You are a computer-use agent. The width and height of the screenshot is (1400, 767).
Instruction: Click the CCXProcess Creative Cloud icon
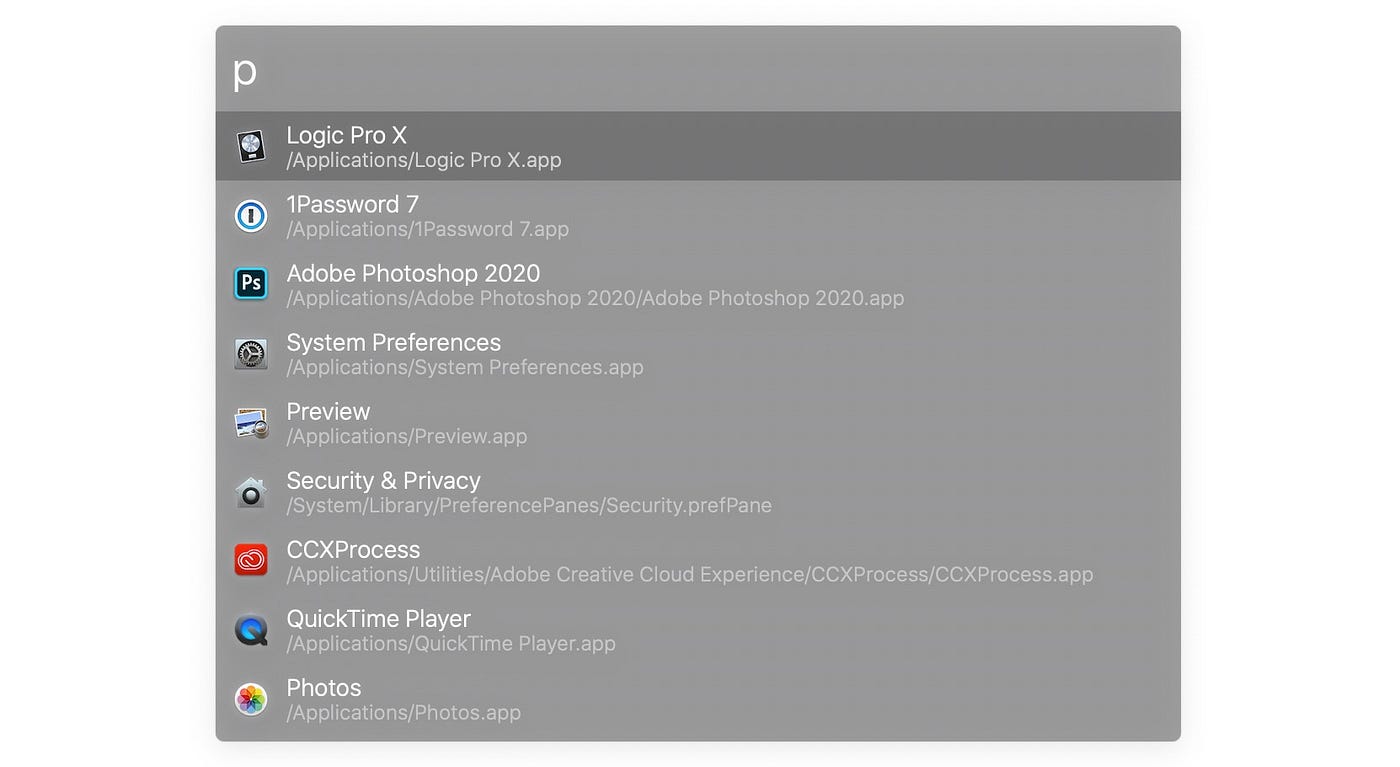(251, 561)
